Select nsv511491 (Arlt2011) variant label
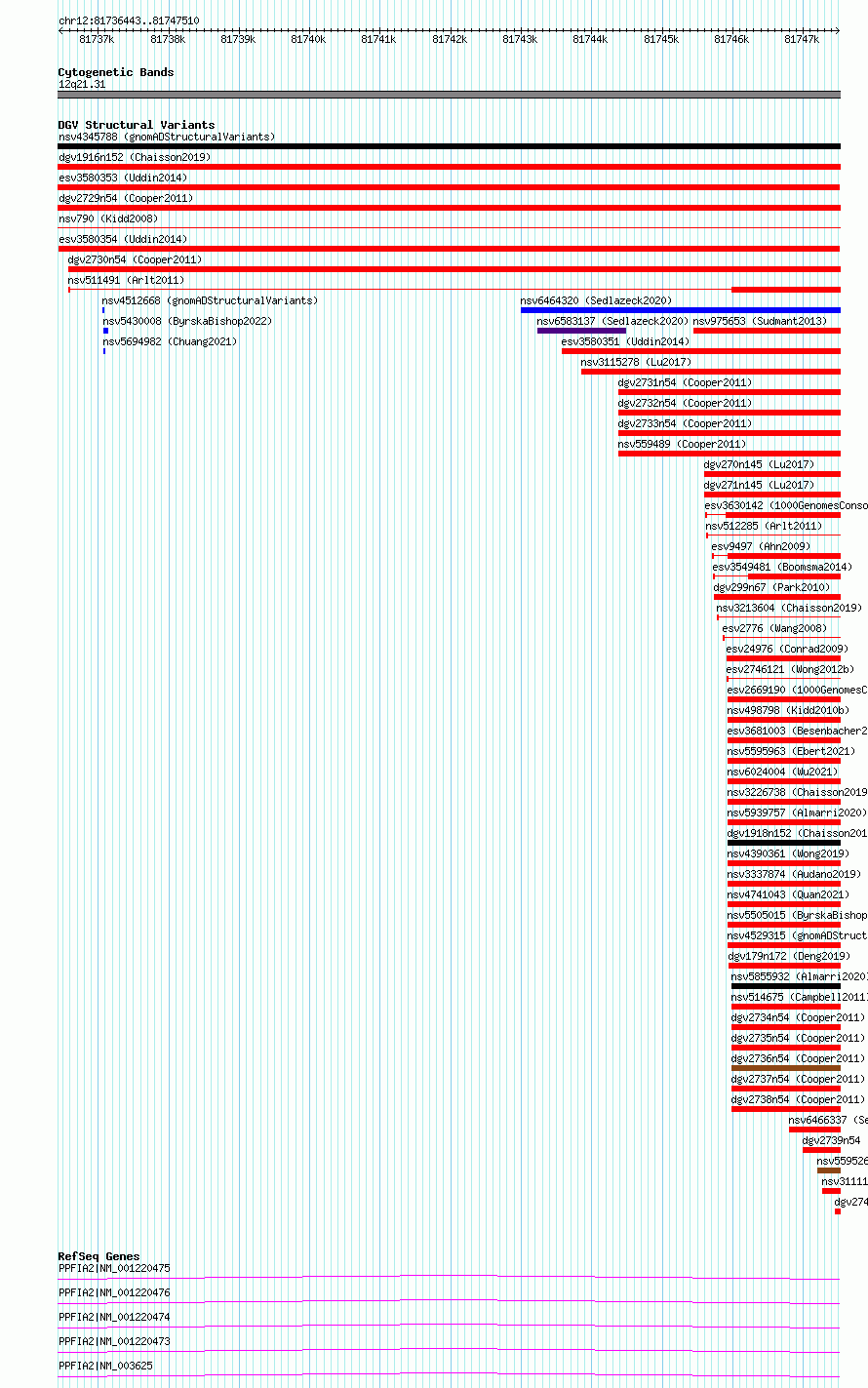This screenshot has height=1388, width=868. pos(126,280)
